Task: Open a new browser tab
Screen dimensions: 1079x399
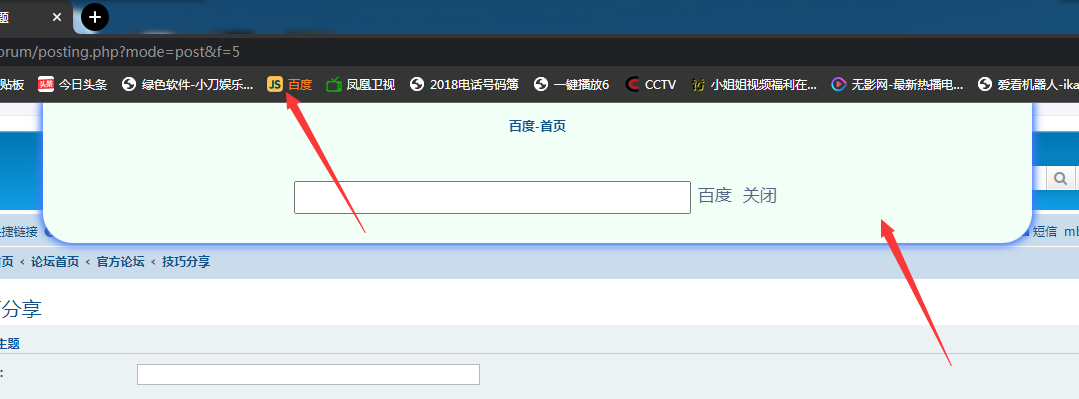Action: point(95,17)
